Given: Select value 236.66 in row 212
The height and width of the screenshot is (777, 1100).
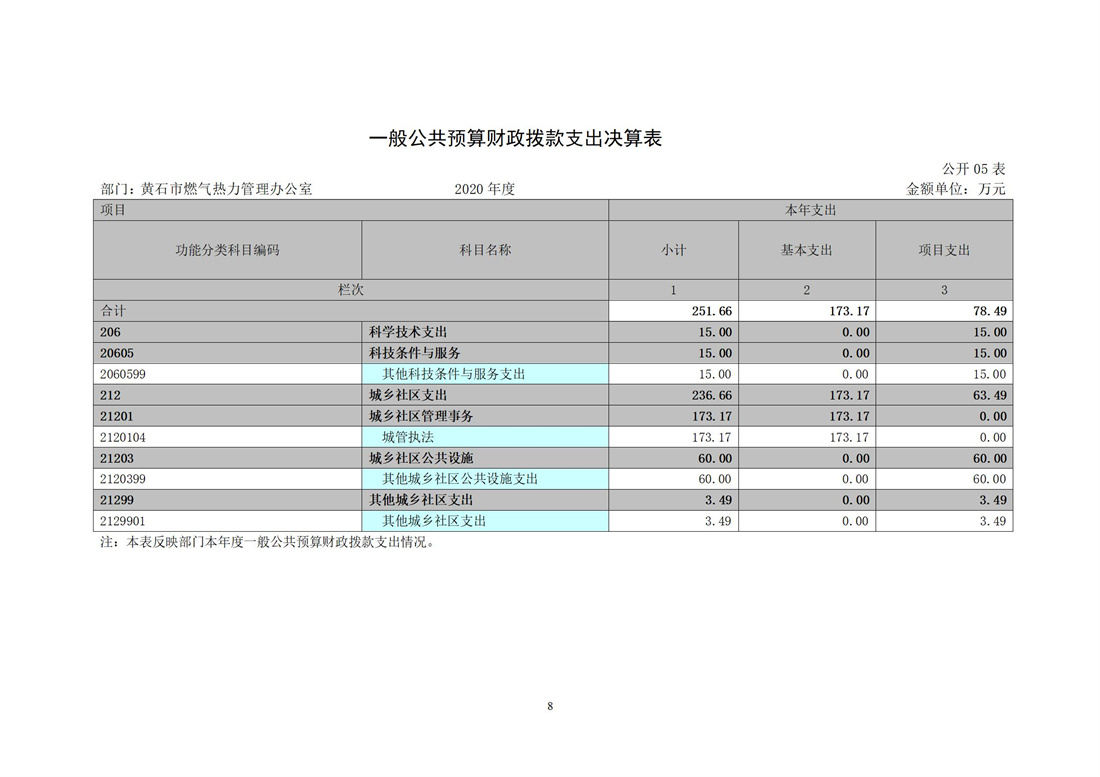Looking at the screenshot, I should [x=711, y=396].
